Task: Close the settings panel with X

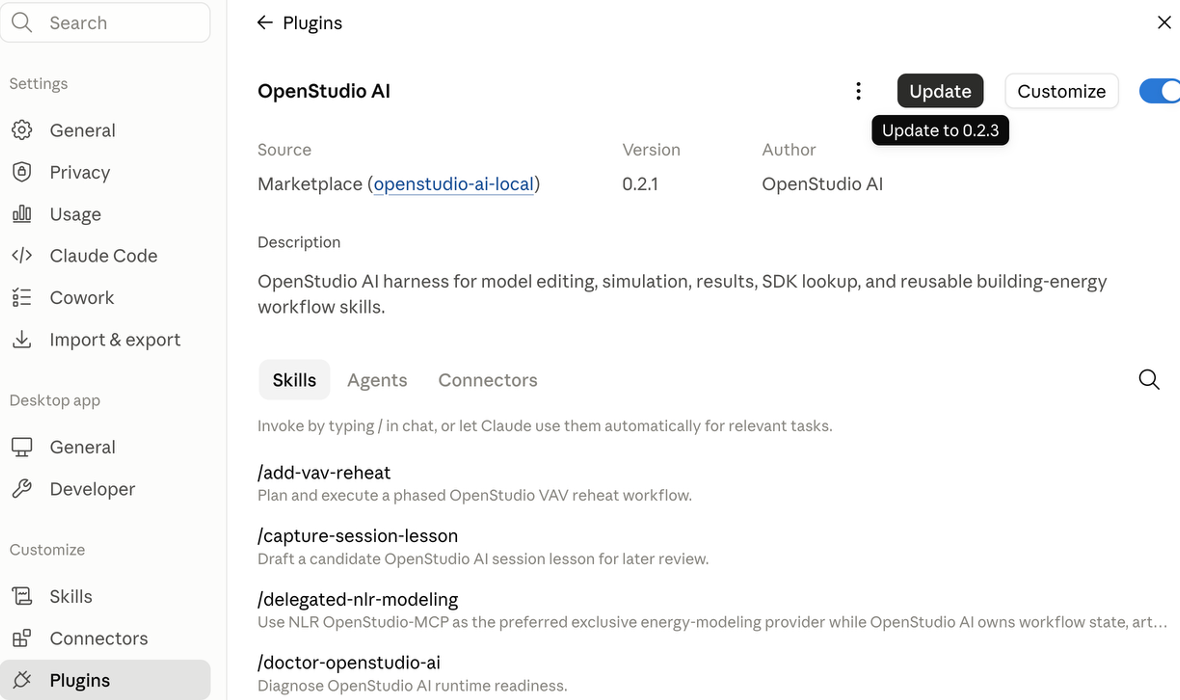Action: (1164, 23)
